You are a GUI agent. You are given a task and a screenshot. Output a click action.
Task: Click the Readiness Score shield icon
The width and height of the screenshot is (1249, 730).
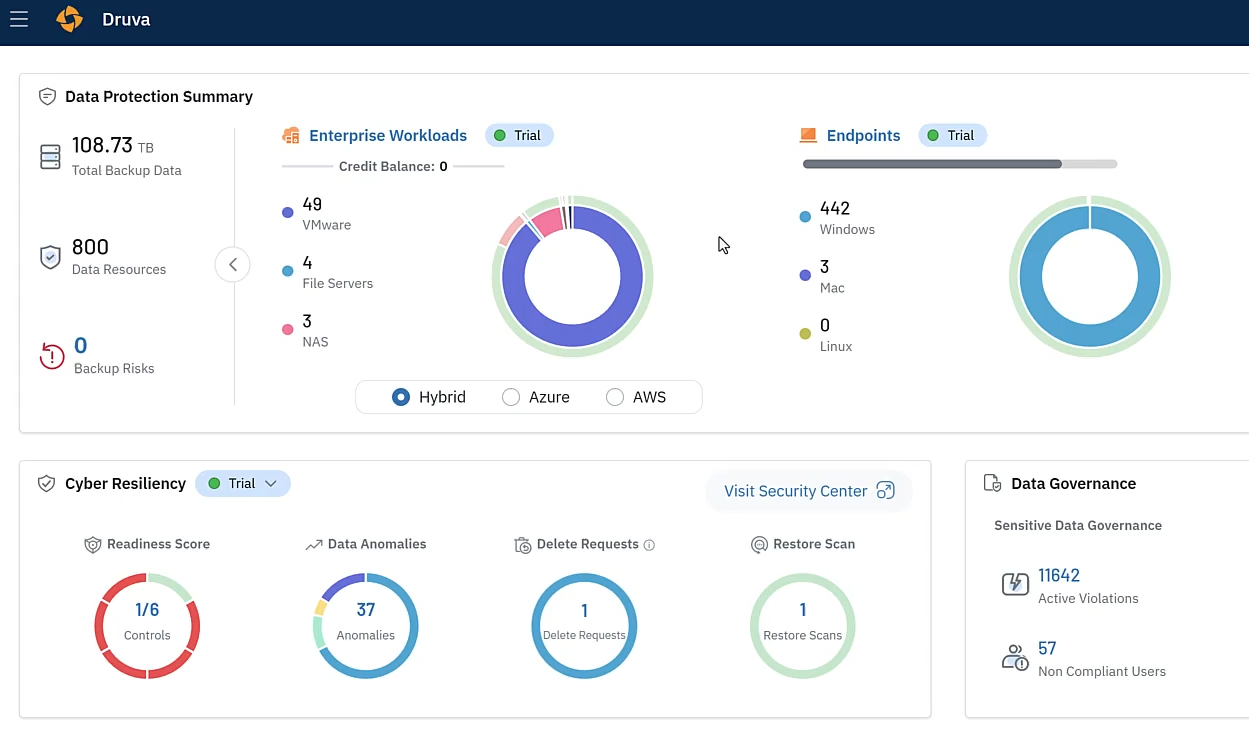pyautogui.click(x=94, y=544)
